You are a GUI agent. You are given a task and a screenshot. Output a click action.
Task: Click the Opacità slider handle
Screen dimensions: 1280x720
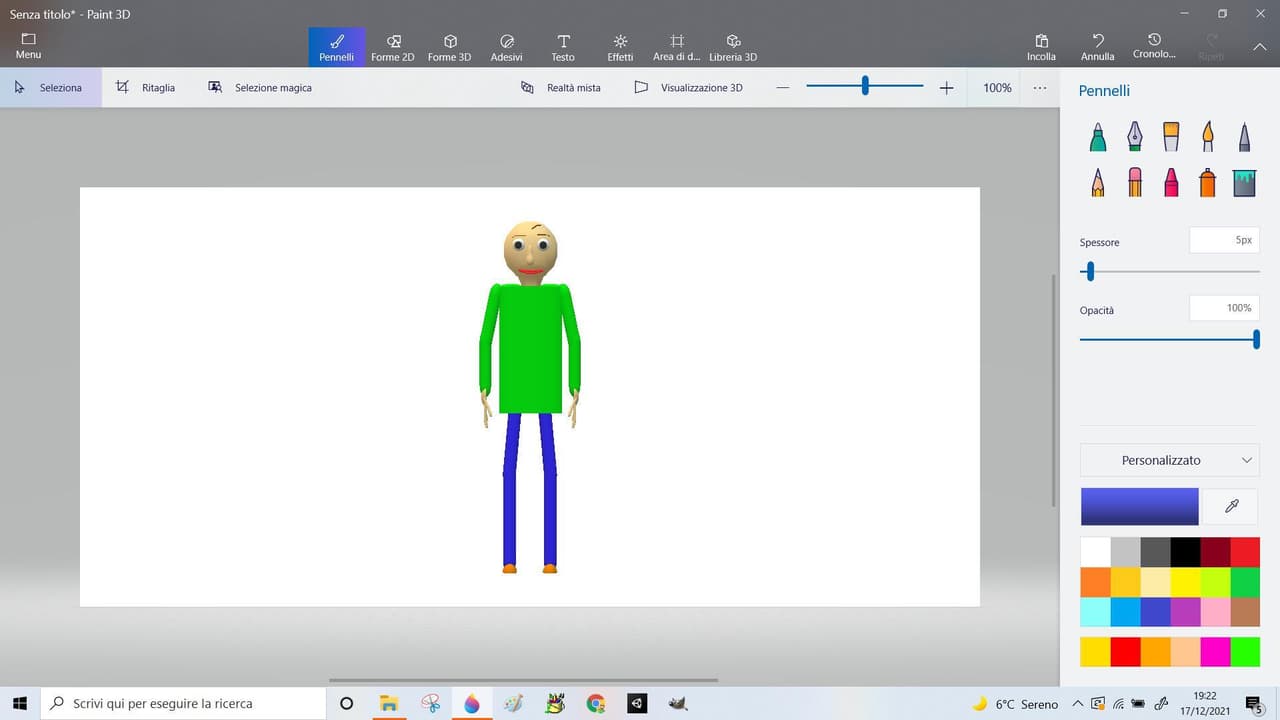click(x=1256, y=340)
